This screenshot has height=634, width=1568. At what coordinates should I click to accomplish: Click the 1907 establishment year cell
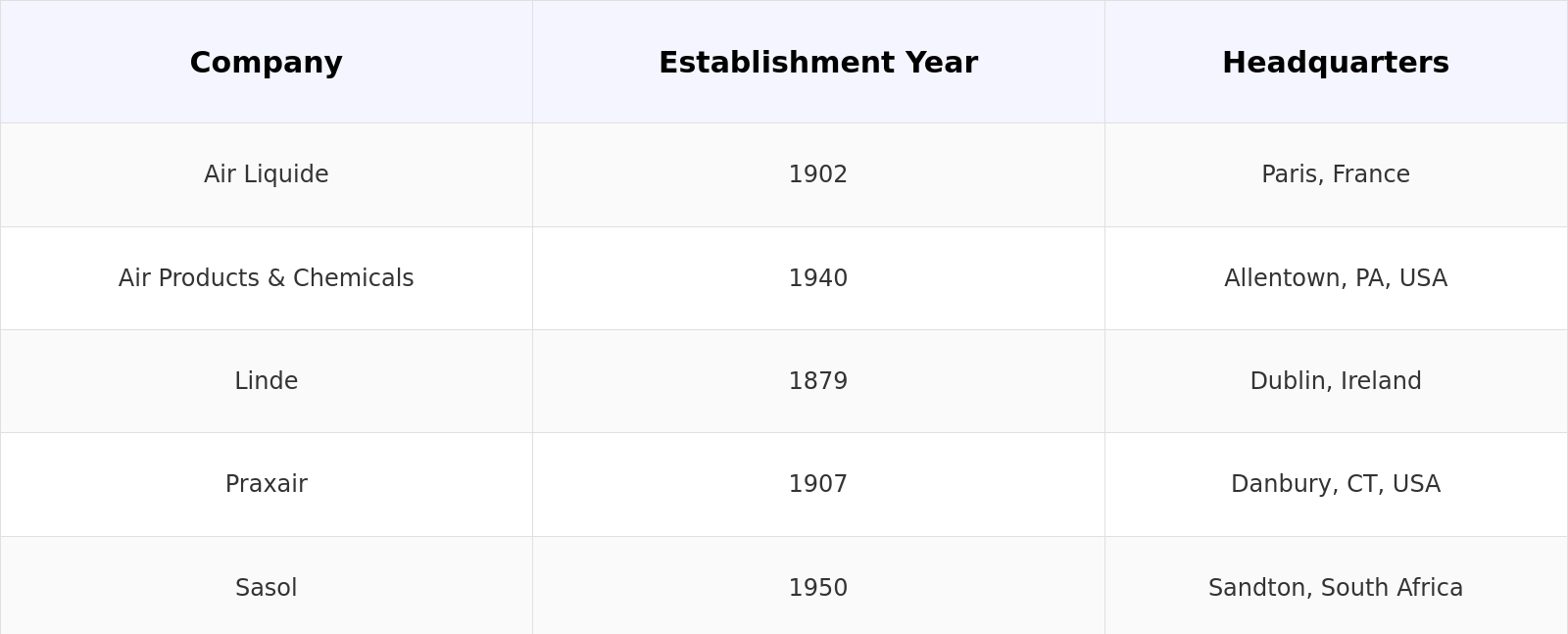817,484
